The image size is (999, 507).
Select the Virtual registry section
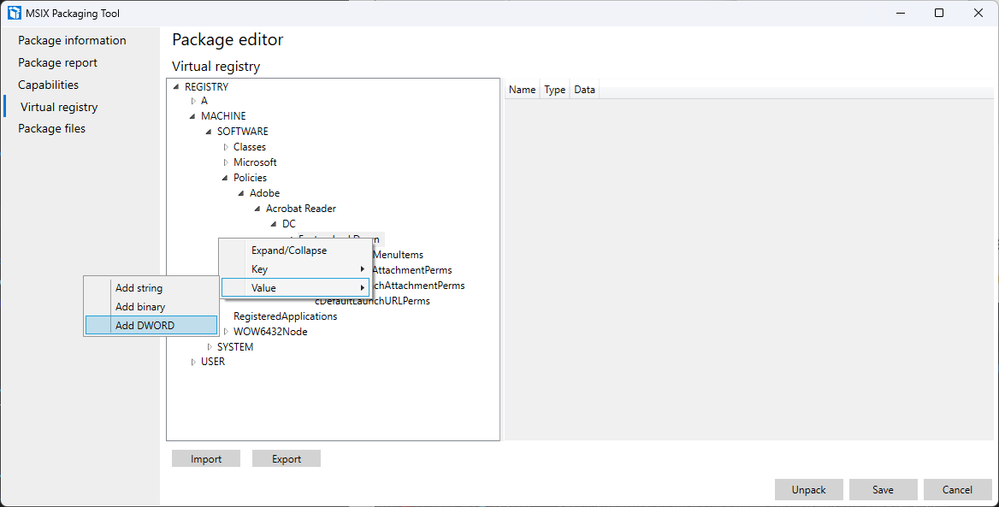coord(59,107)
